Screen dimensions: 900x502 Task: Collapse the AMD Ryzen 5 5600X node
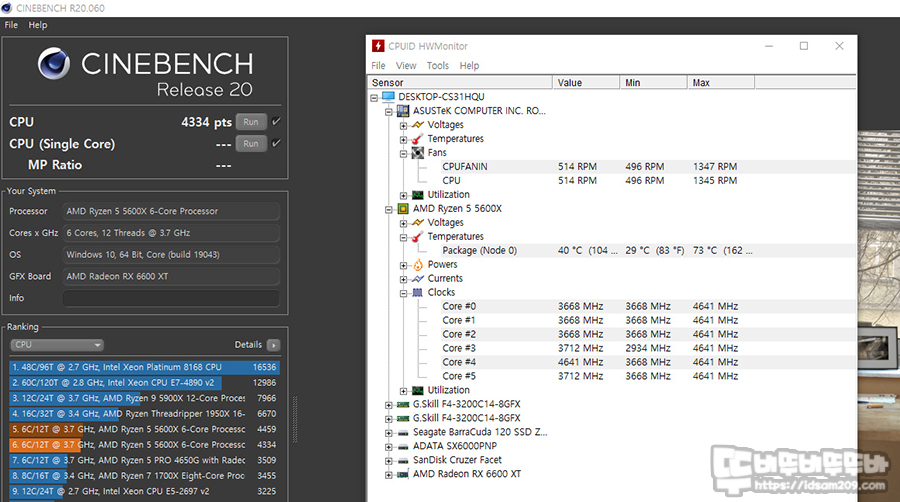click(x=389, y=210)
